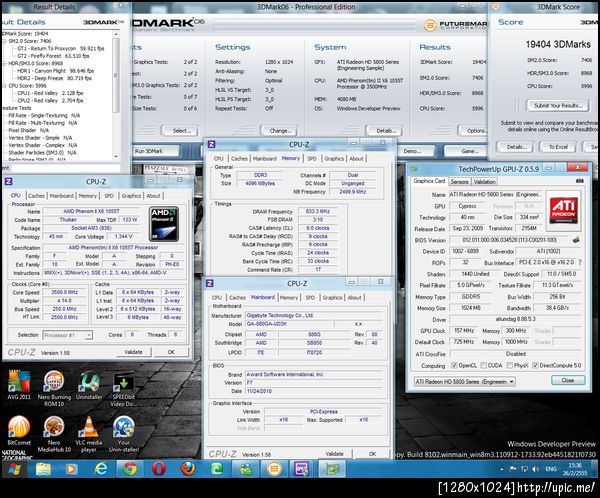Open AVG 2011 desktop shortcut
Viewport: 600px width, 498px height.
18,382
